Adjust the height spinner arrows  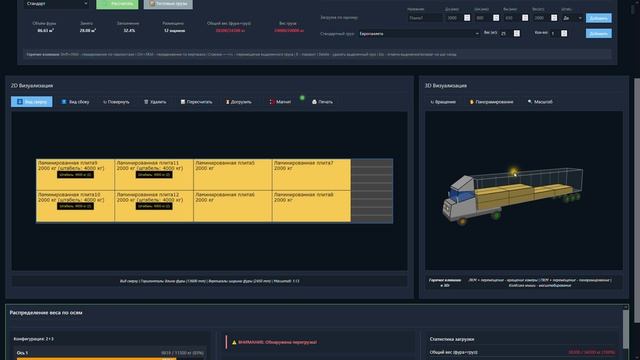[x=525, y=18]
